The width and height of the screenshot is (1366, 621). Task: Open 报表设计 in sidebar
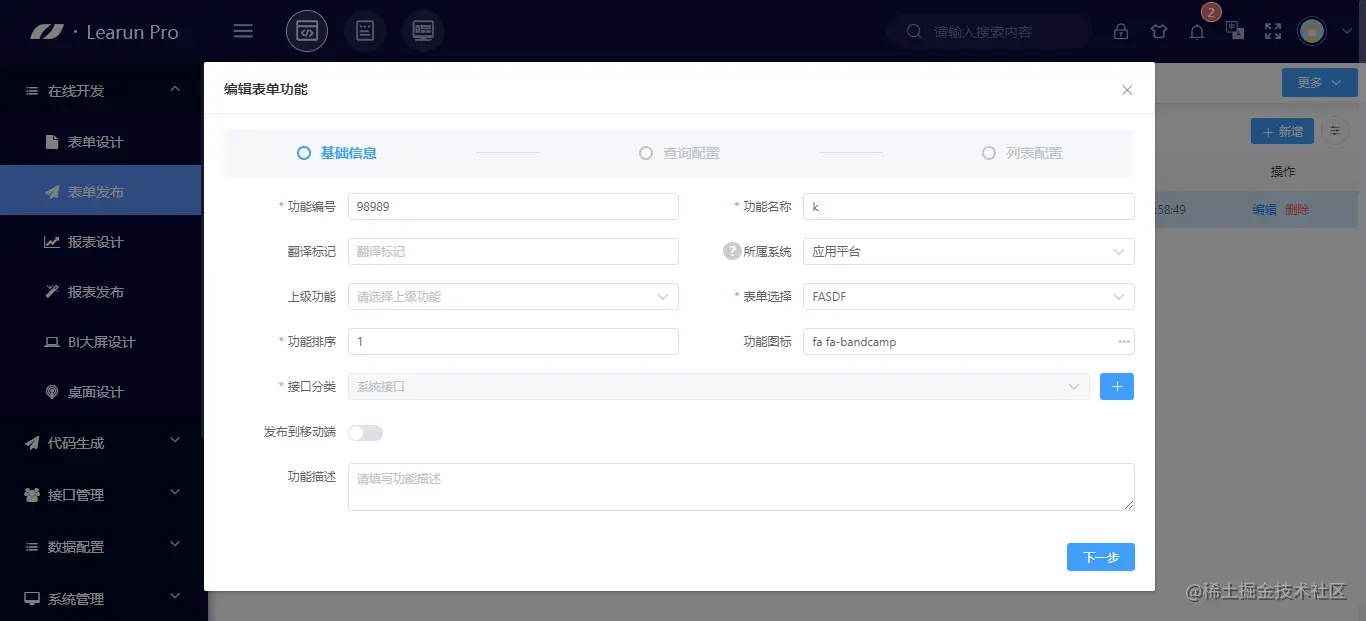pyautogui.click(x=100, y=242)
